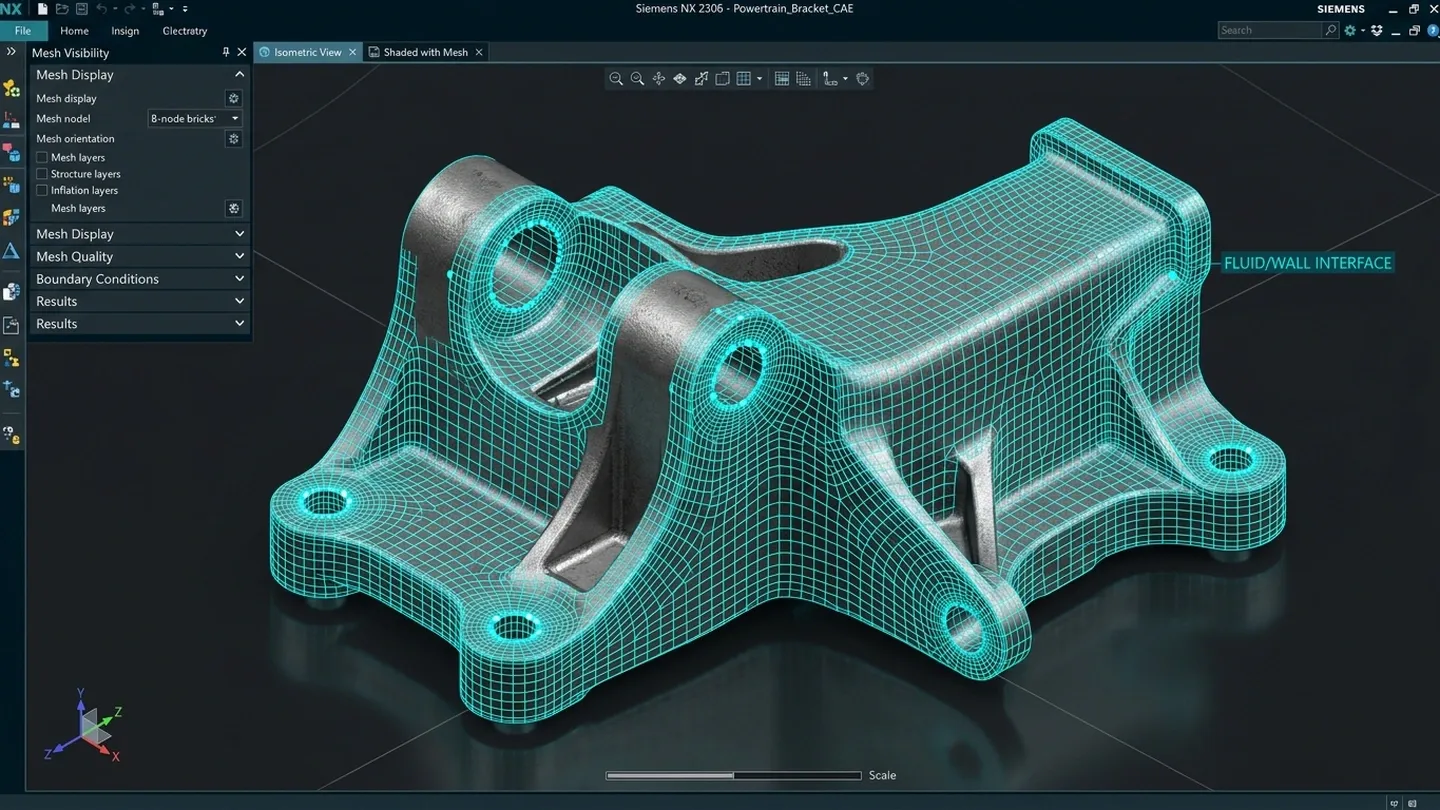
Task: Switch to the Isometric View tab
Action: point(307,52)
